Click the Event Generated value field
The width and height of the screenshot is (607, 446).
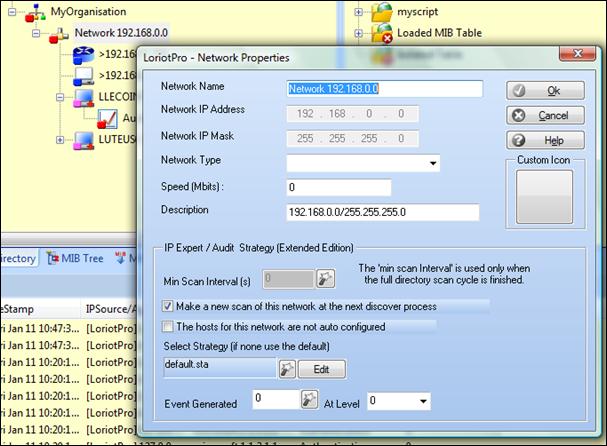pyautogui.click(x=276, y=399)
